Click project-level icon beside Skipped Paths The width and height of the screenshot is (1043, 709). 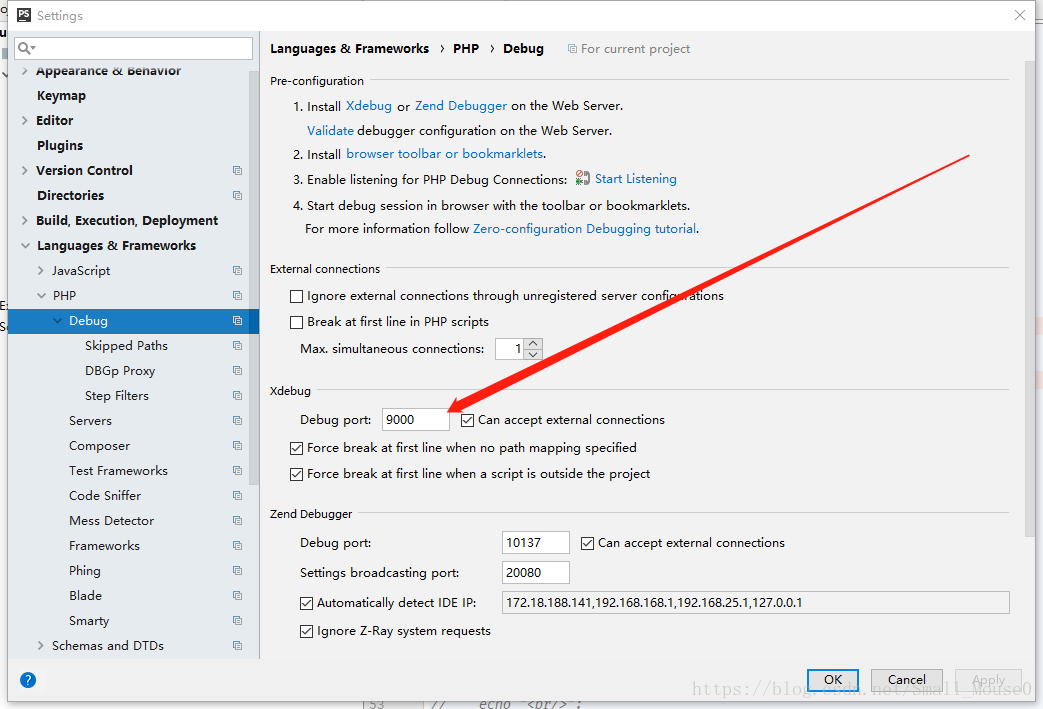click(x=237, y=346)
